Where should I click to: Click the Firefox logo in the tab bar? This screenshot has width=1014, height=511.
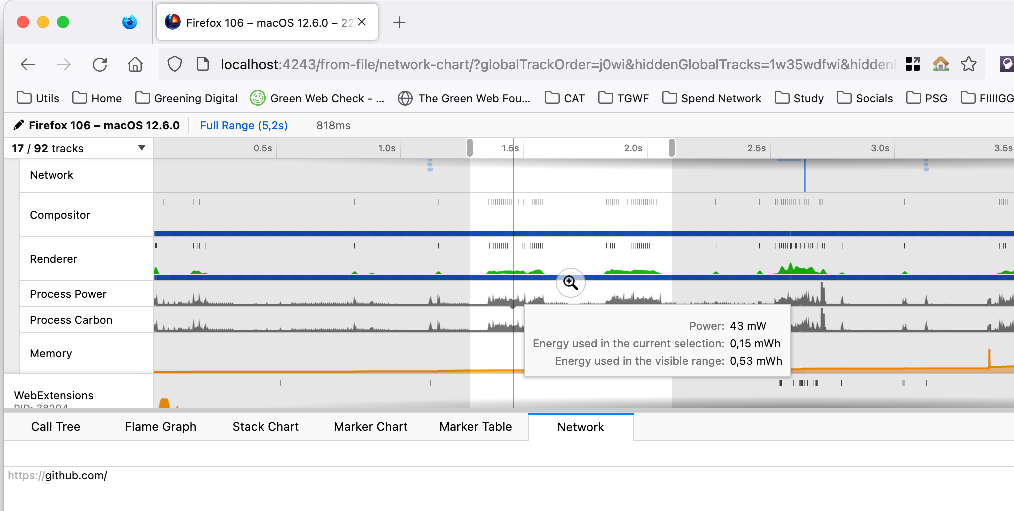tap(129, 22)
